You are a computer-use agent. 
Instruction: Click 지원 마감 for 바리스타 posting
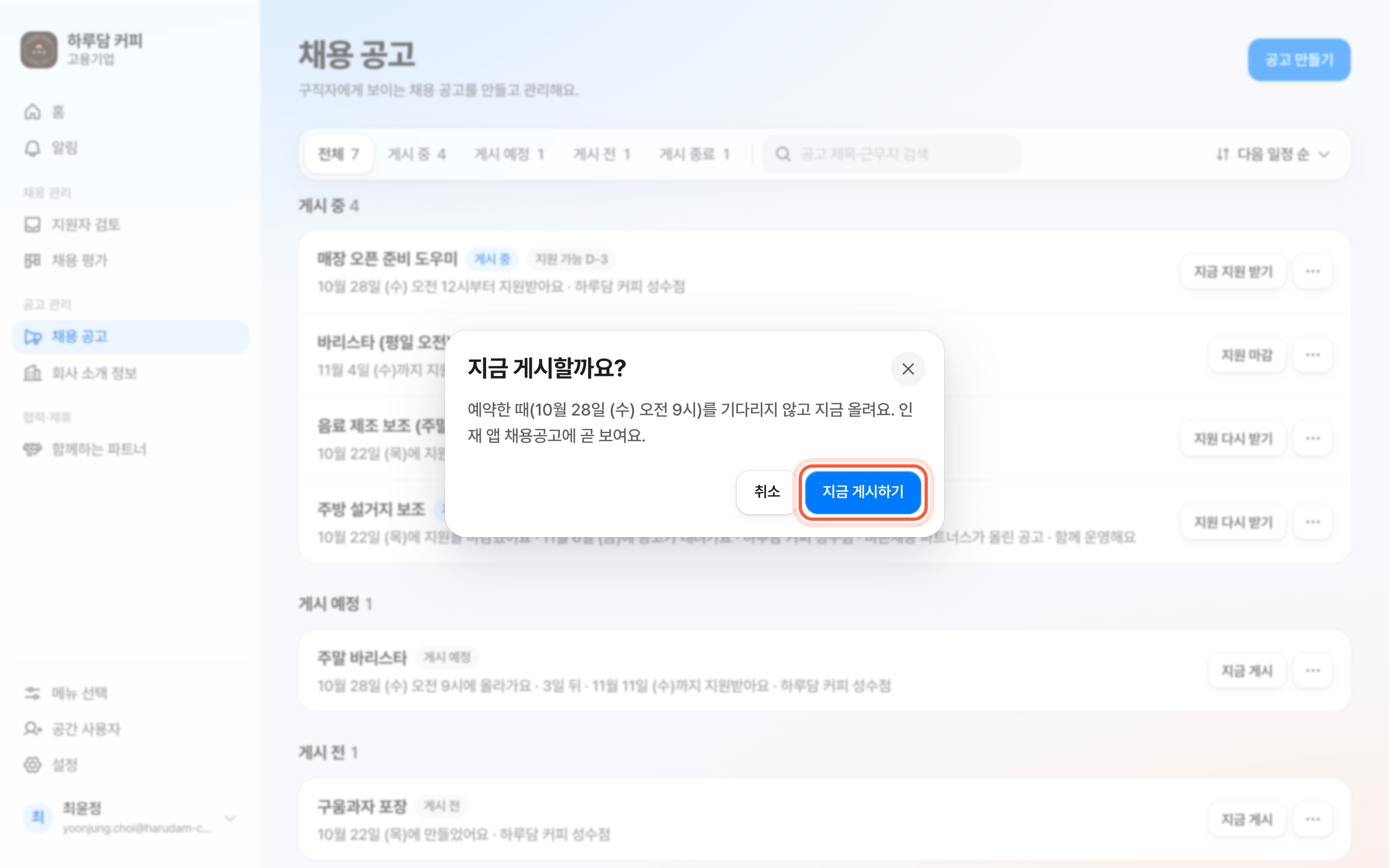(x=1247, y=355)
